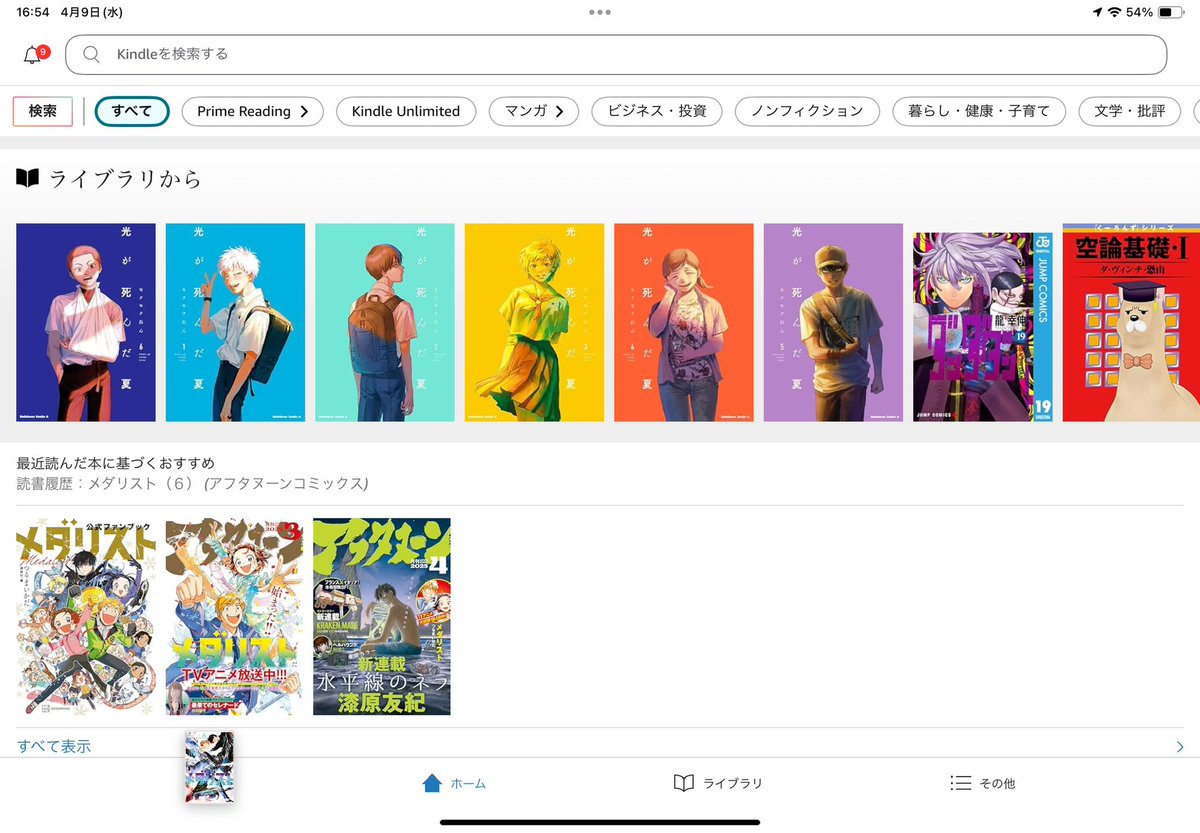The image size is (1200, 833).
Task: Open the アフタヌーン magazine issue 4 cover
Action: (382, 617)
